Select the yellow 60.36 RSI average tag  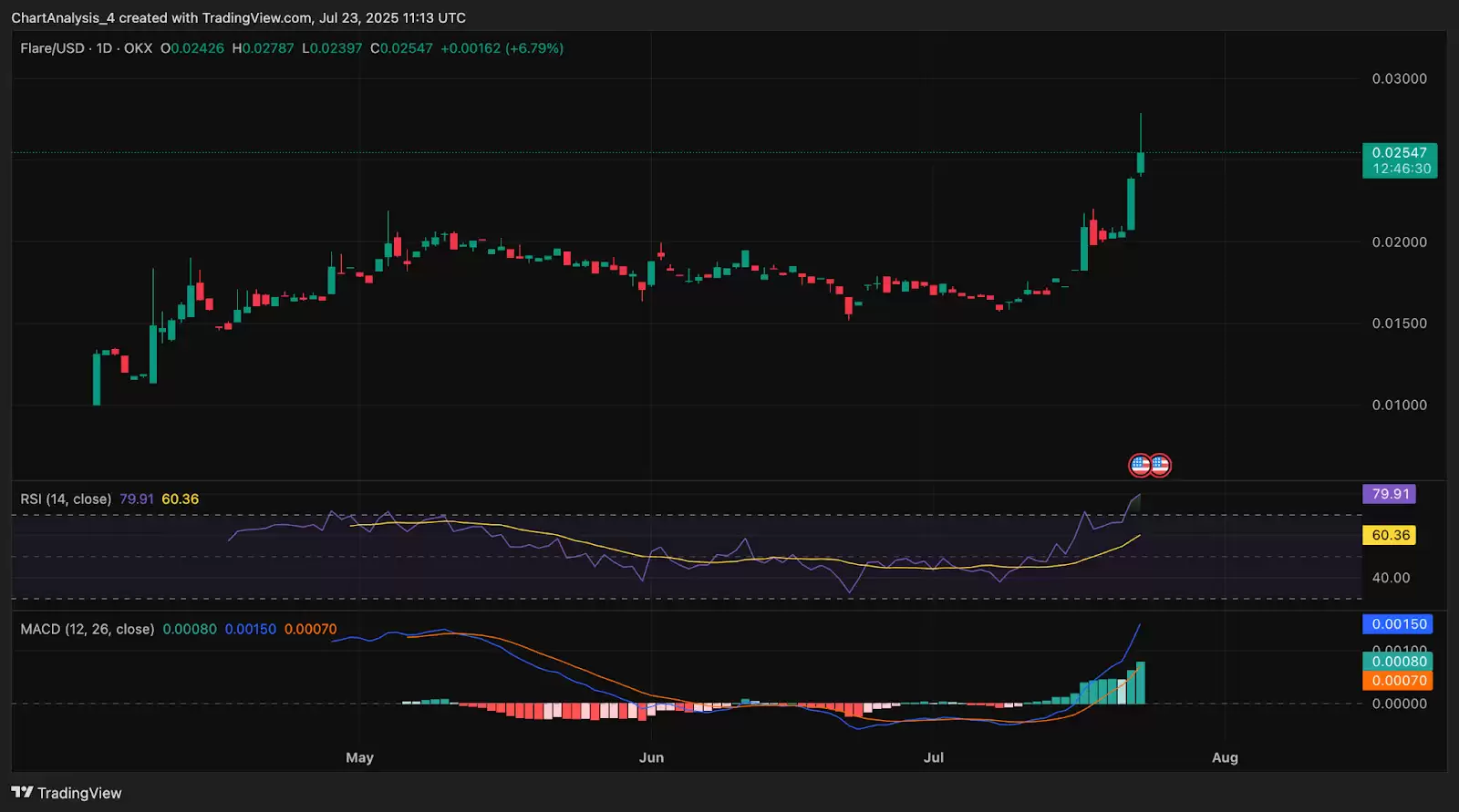[1390, 535]
